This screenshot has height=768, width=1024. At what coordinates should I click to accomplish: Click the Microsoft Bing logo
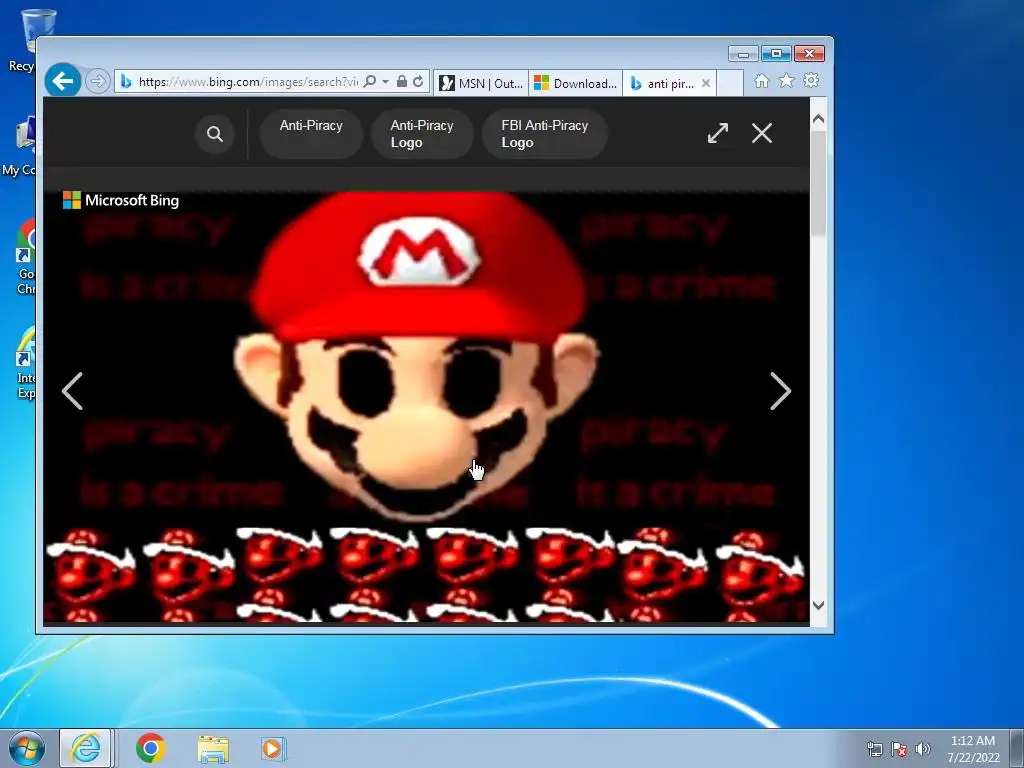tap(121, 200)
